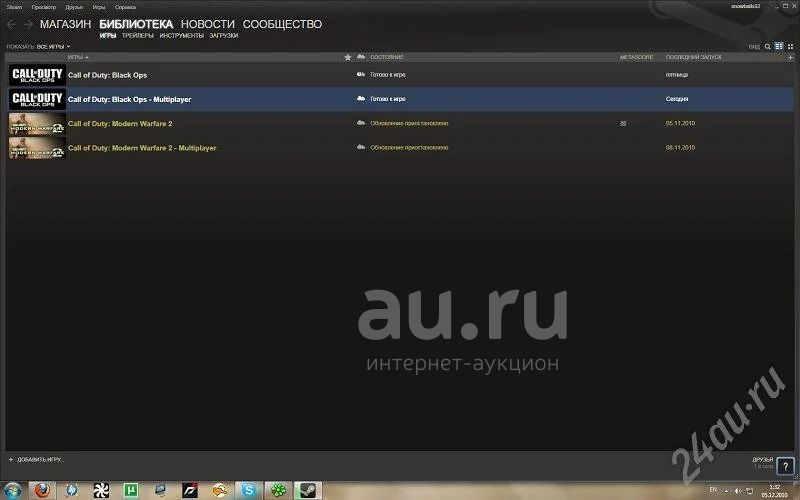The image size is (800, 500).
Task: Click EN language indicator in tray
Action: tap(713, 490)
